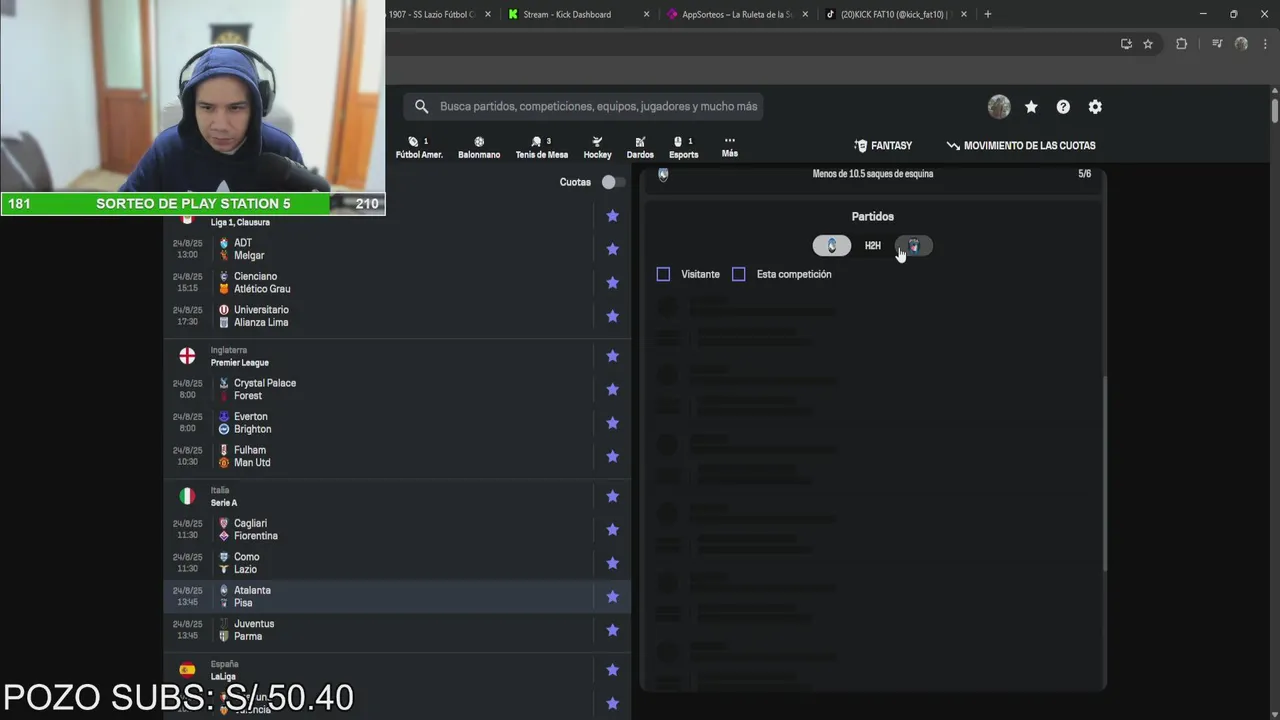
Task: Open MOVIMIENTO DE LAS CUOTAS page
Action: tap(1021, 146)
